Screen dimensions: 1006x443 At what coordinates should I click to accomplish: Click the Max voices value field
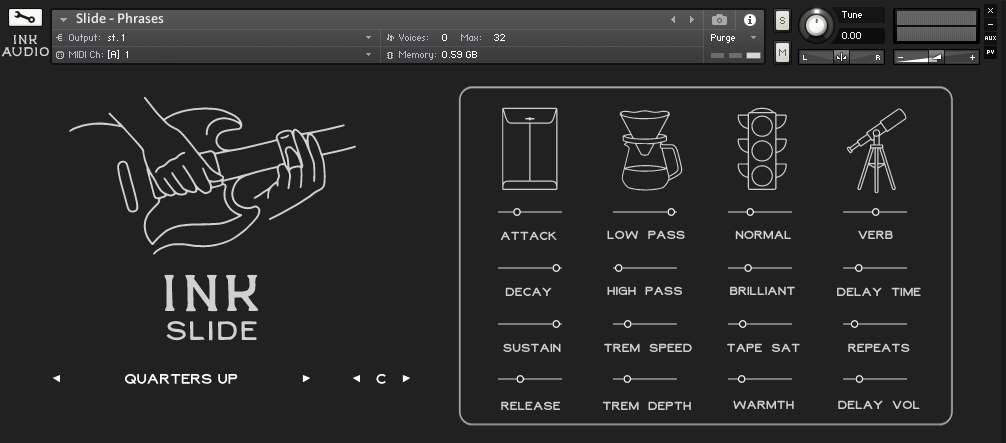[x=499, y=38]
